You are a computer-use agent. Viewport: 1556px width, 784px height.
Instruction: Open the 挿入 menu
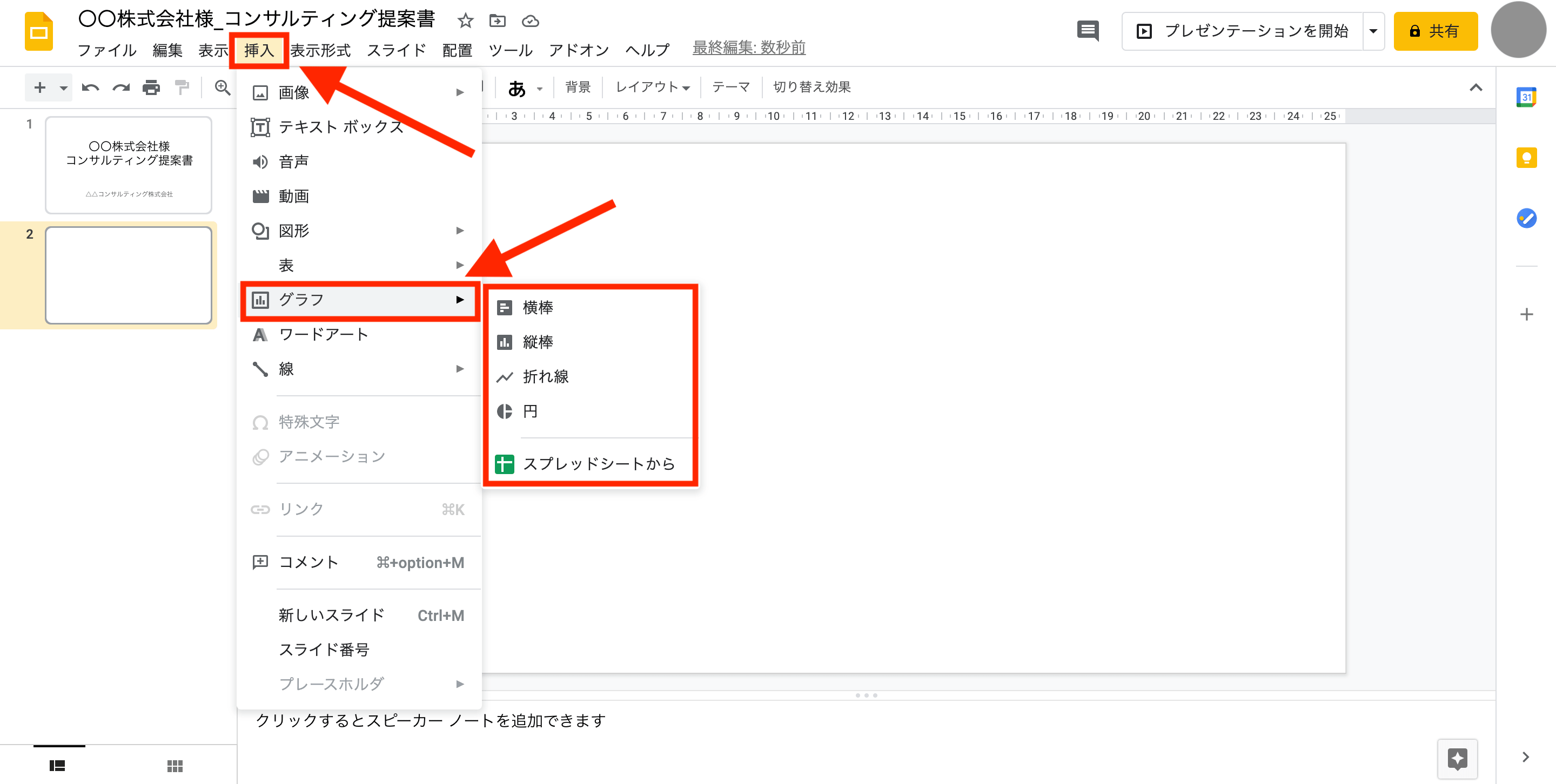[x=259, y=50]
